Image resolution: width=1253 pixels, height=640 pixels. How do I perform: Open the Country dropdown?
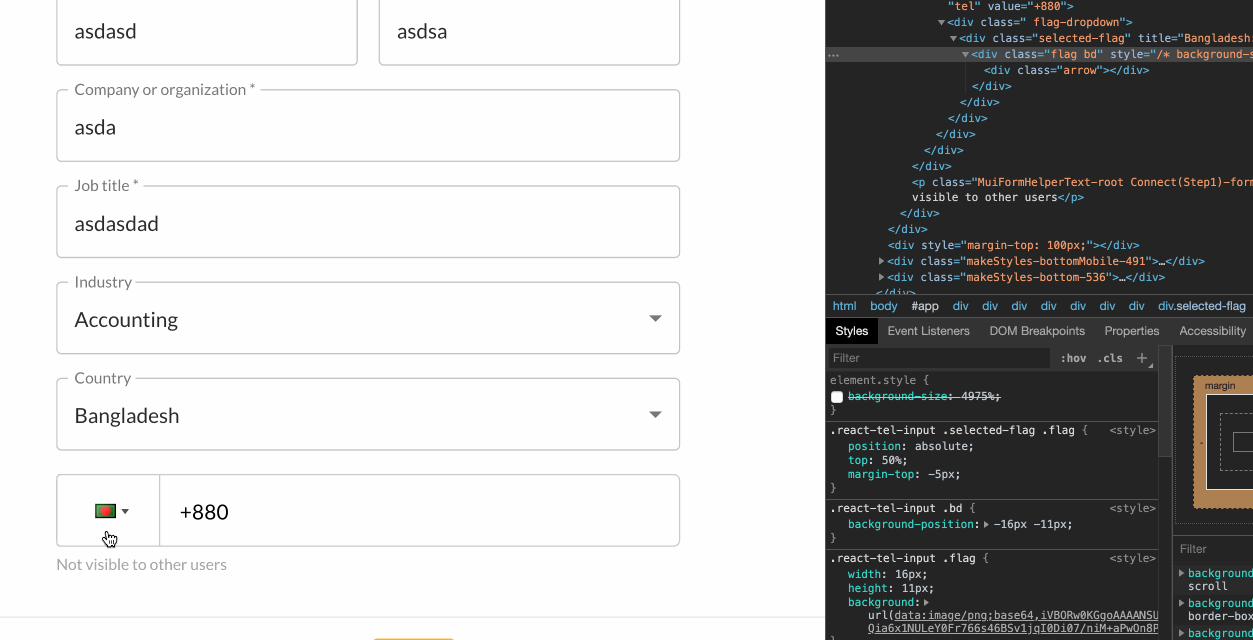[x=655, y=413]
